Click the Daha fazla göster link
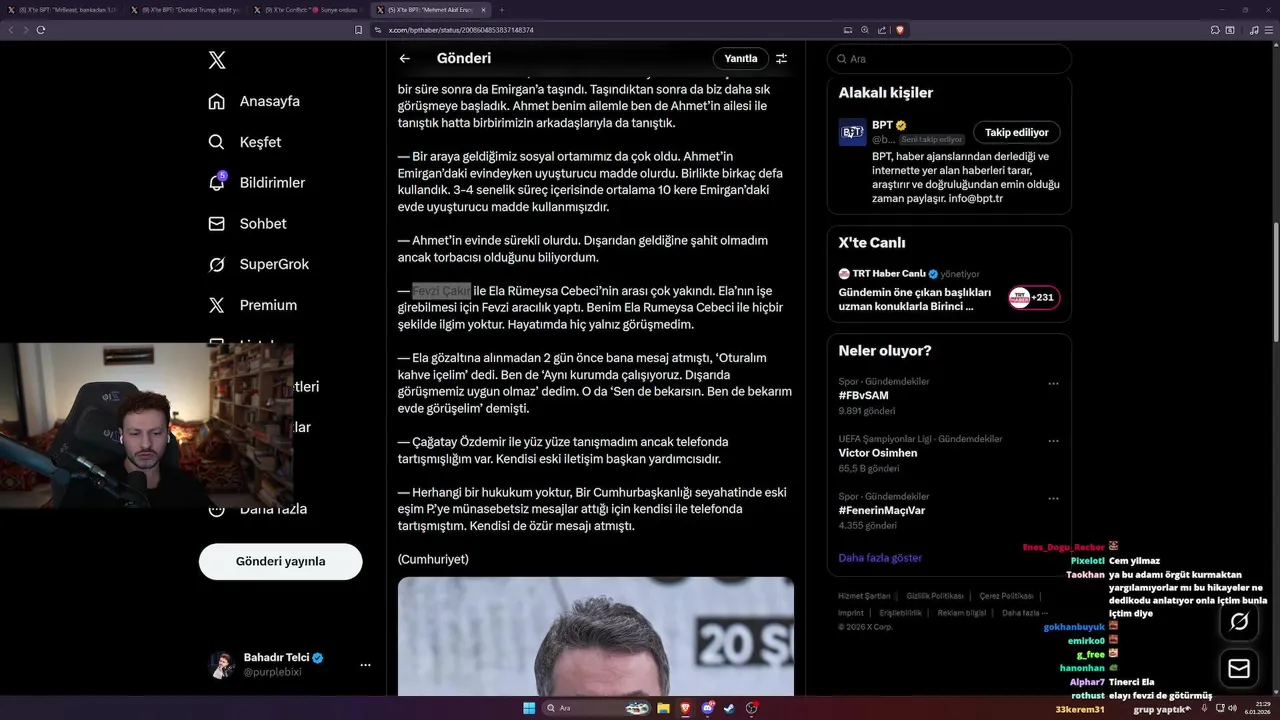This screenshot has height=720, width=1280. click(880, 557)
